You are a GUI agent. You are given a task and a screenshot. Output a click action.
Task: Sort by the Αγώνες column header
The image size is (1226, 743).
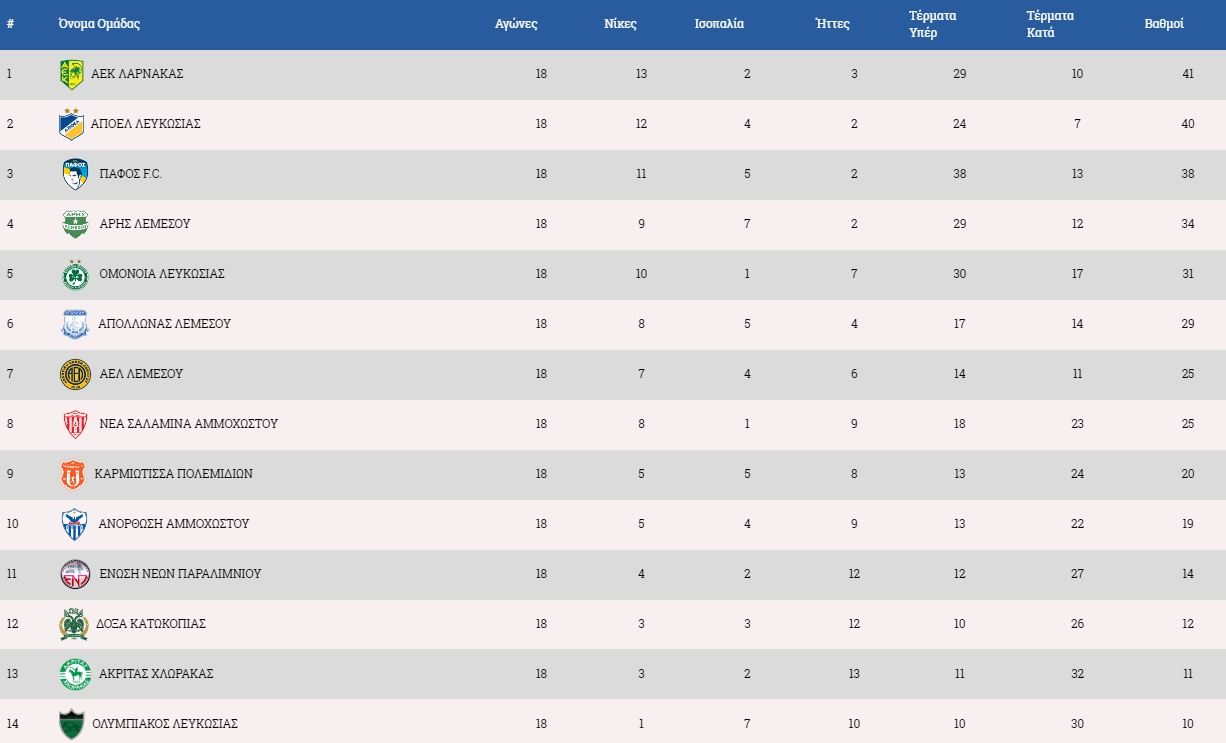(516, 24)
